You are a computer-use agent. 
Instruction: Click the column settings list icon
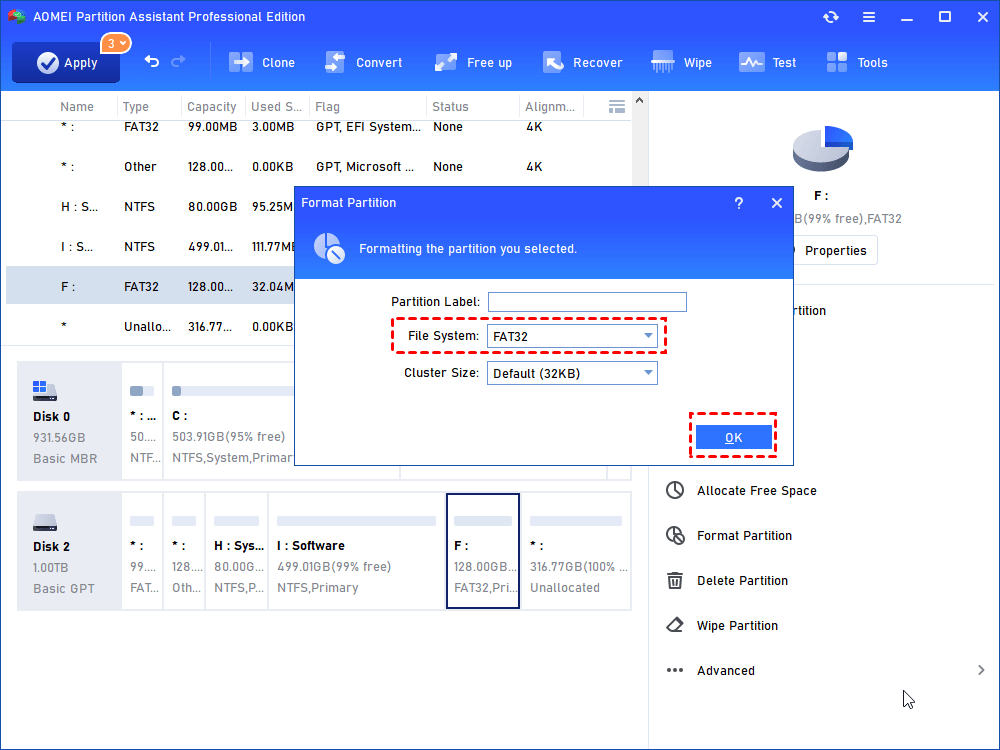616,107
